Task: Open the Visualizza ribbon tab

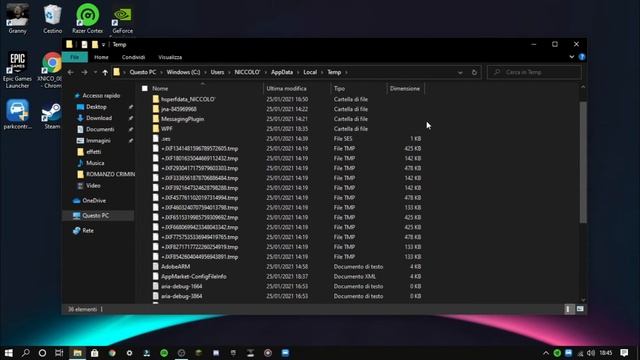Action: coord(170,57)
